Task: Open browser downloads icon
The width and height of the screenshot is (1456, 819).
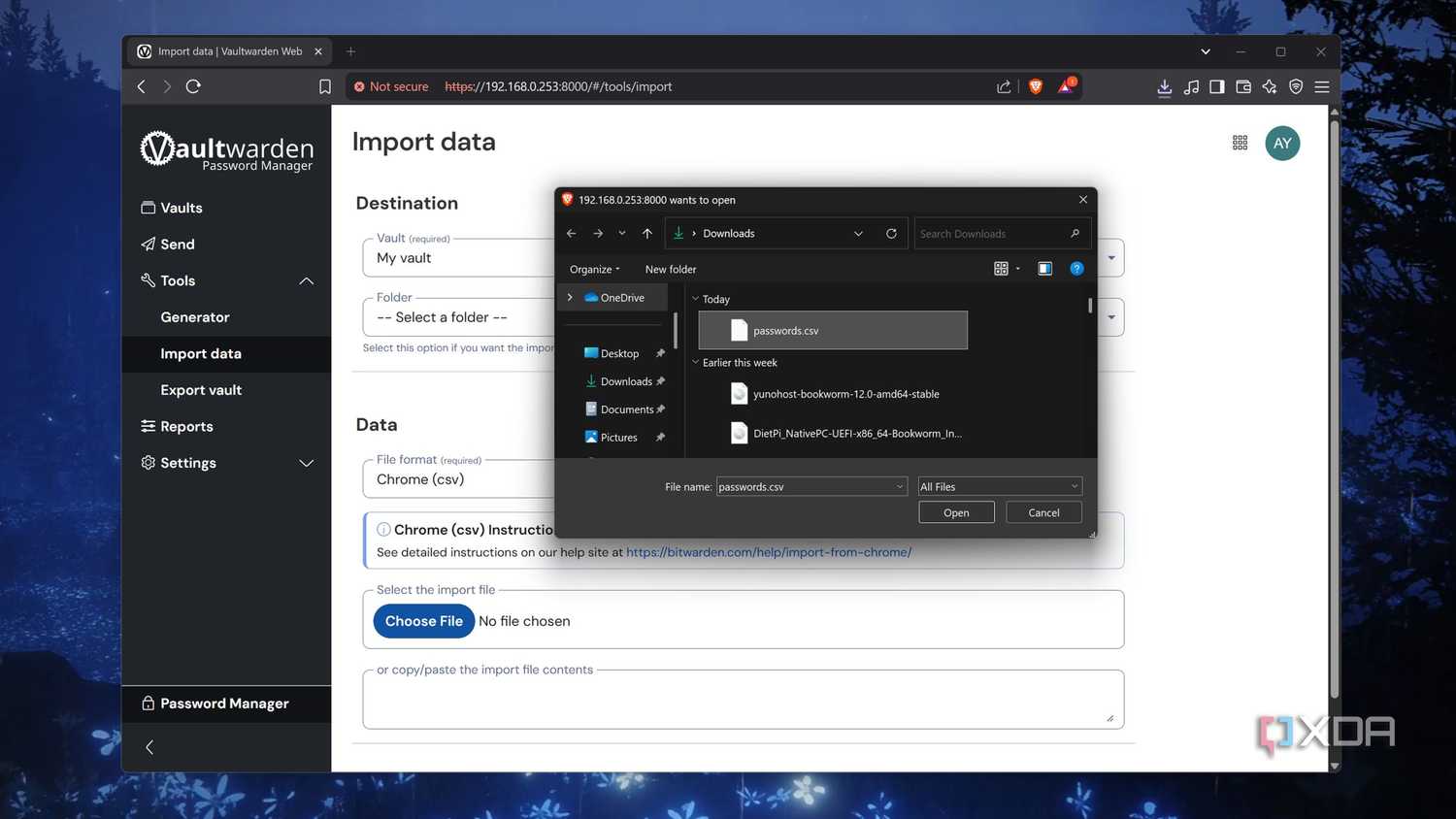Action: pos(1164,87)
